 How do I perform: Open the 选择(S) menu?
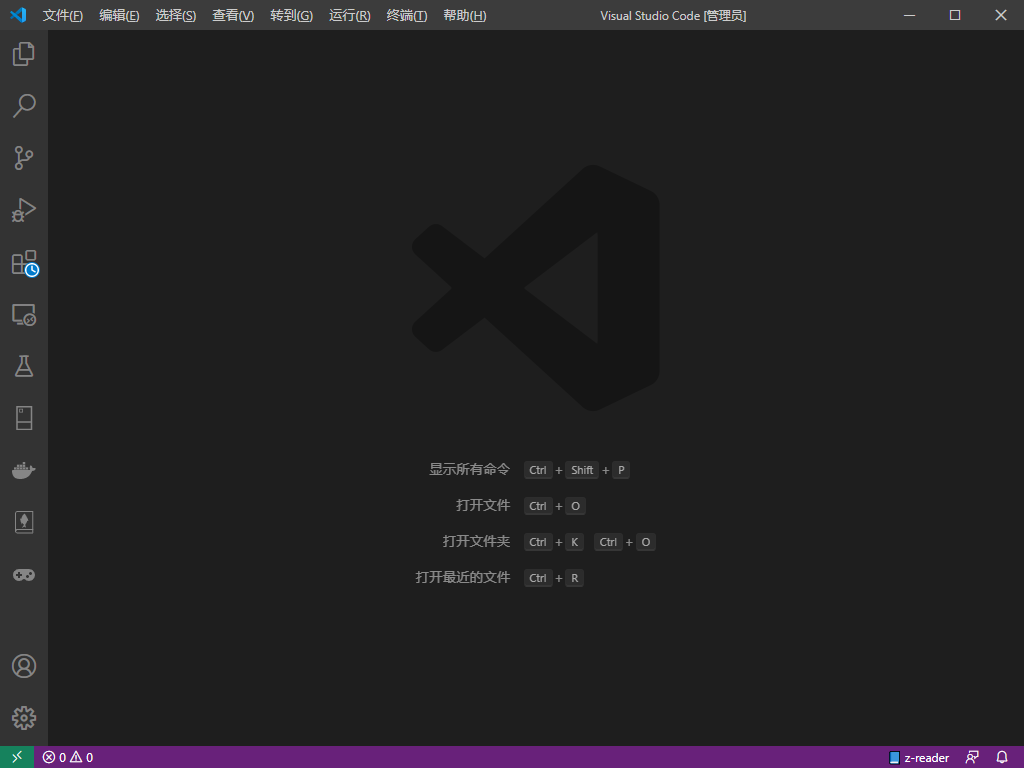pyautogui.click(x=176, y=15)
